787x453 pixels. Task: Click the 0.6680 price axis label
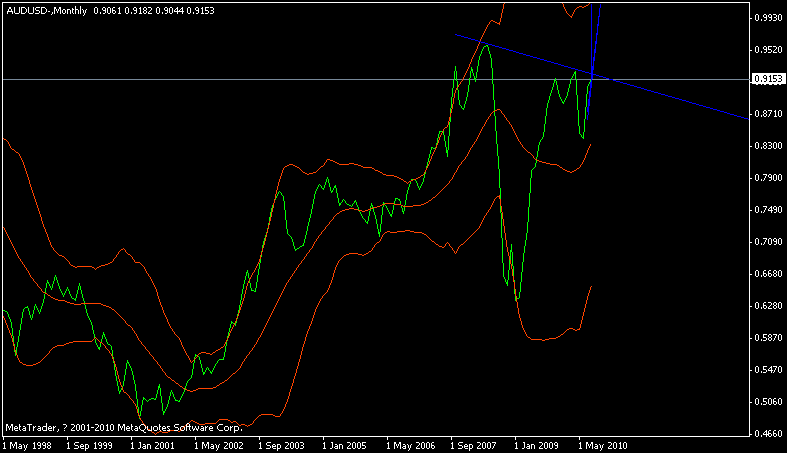click(768, 274)
